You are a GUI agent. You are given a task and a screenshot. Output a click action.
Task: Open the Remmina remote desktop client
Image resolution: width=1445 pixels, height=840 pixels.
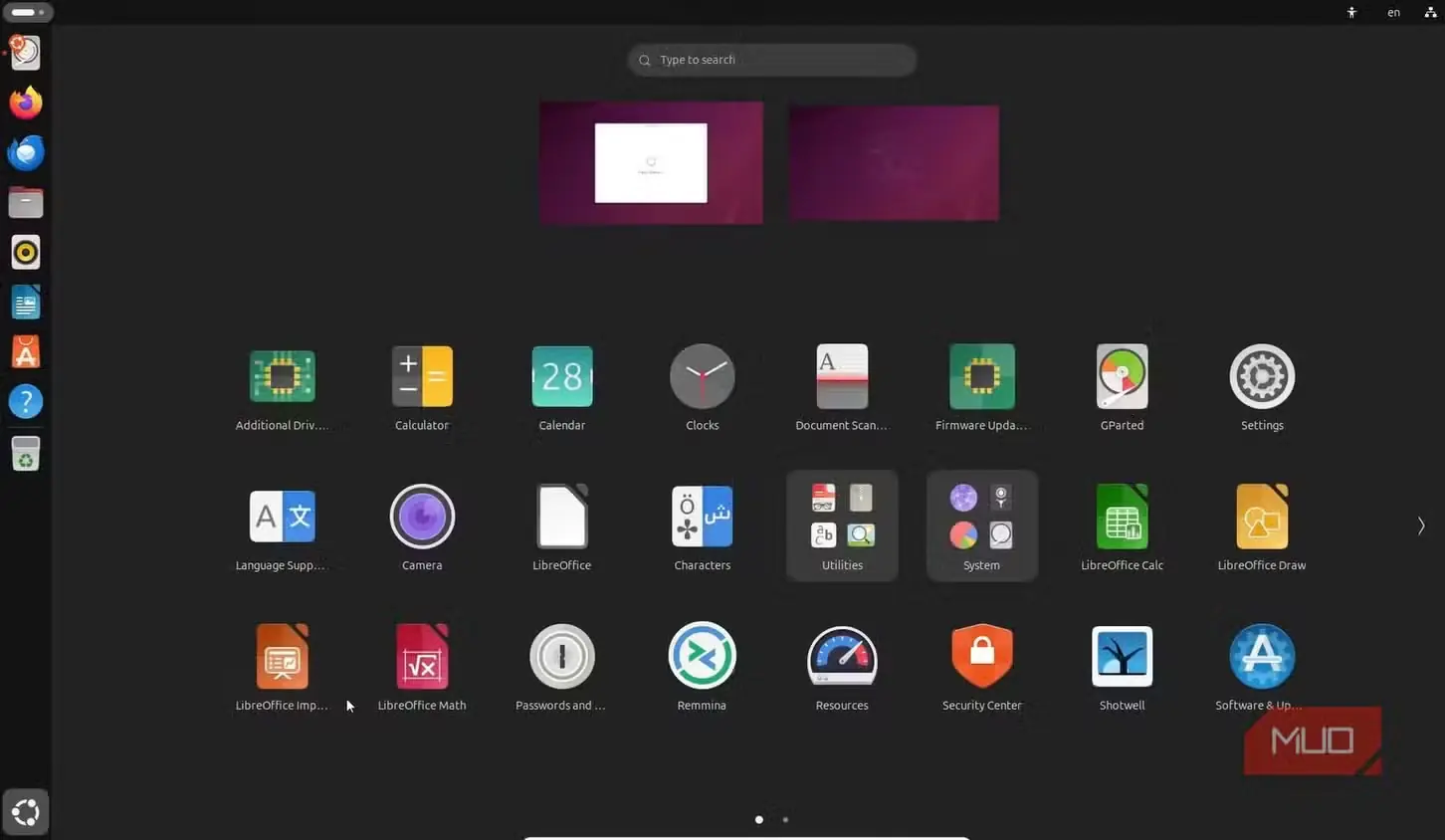(x=703, y=656)
